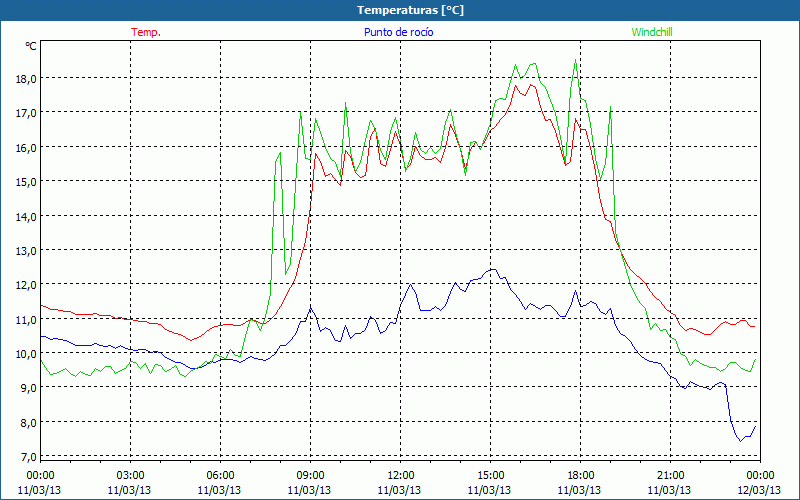Select the green 'Windchill' legend label

pyautogui.click(x=652, y=32)
